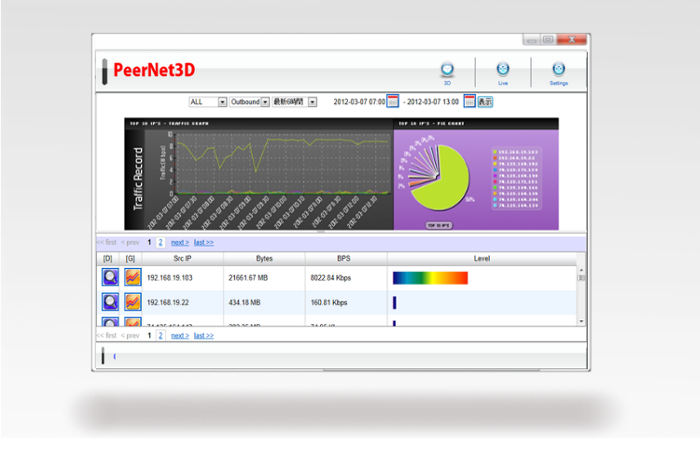
Task: Click graph icon for 192.168.19.103
Action: coord(132,277)
